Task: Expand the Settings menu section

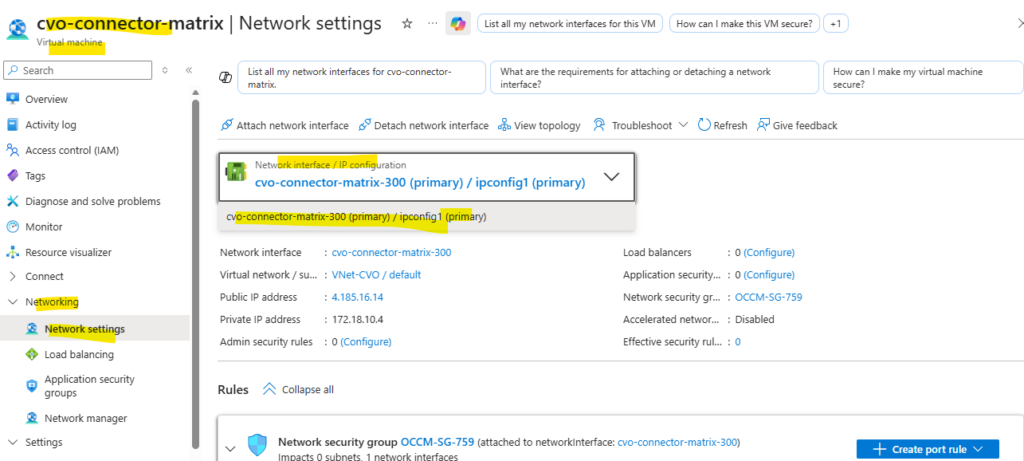Action: pos(13,442)
